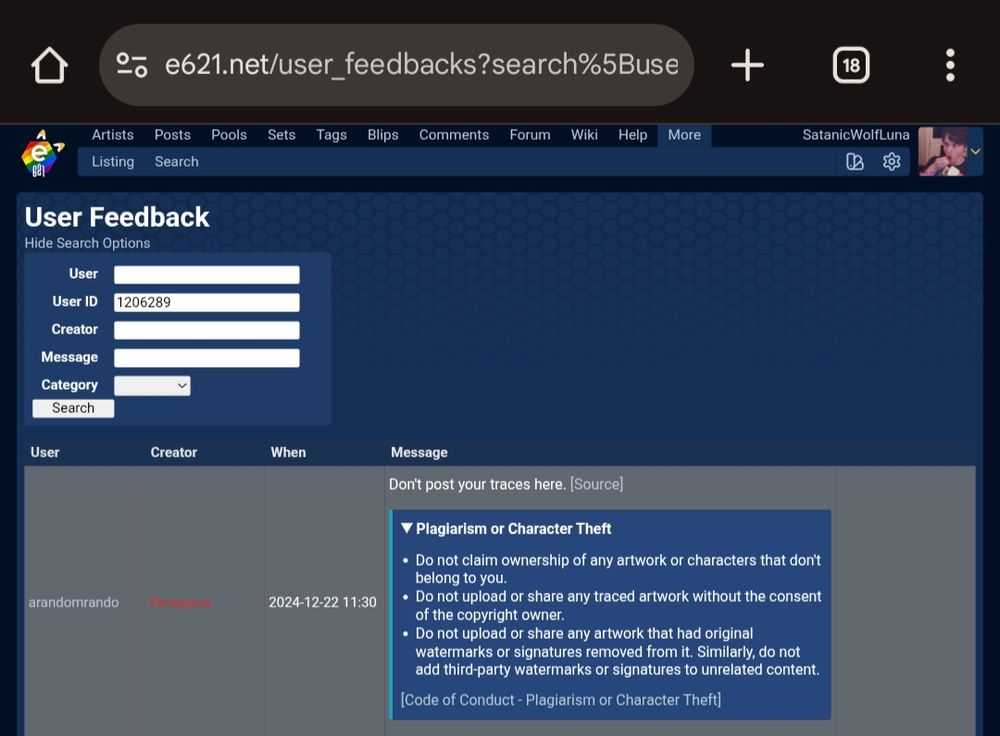Open the settings gear icon

(x=892, y=162)
